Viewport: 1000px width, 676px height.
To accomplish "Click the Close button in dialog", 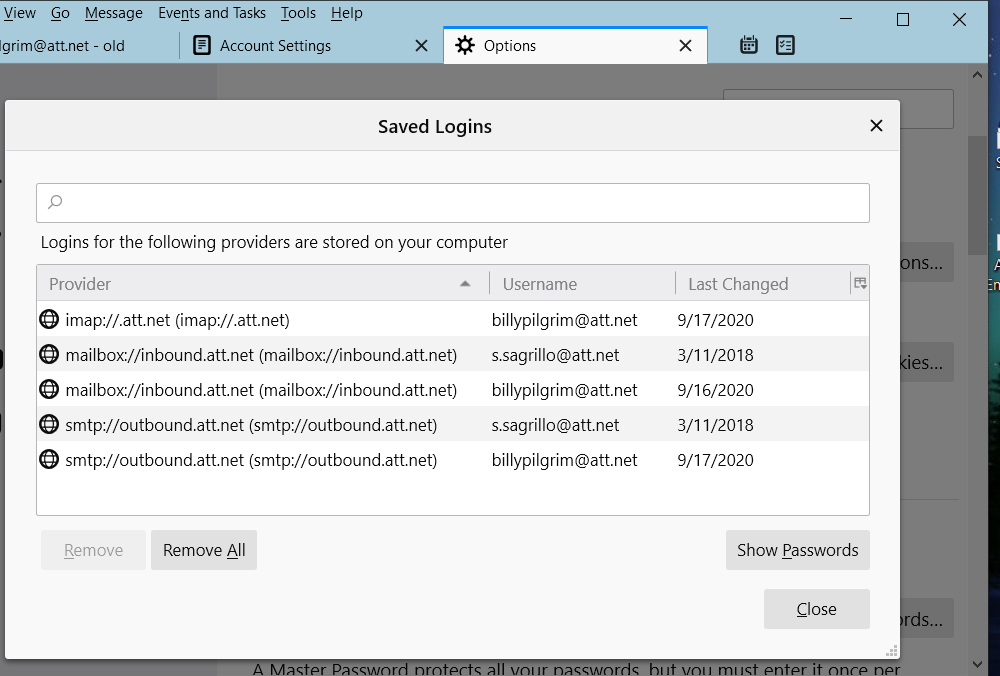I will pyautogui.click(x=816, y=609).
